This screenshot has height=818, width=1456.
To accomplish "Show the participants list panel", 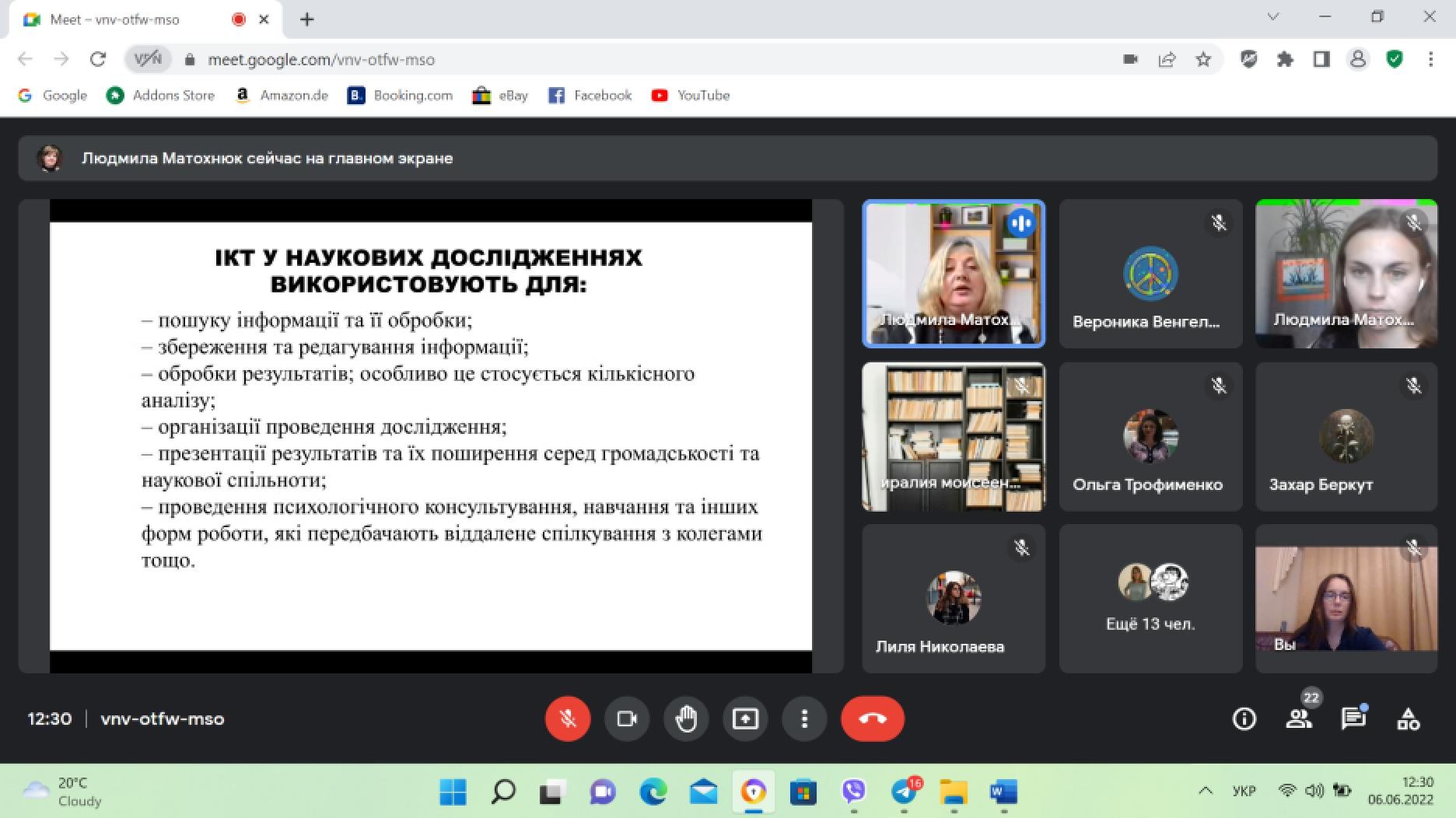I will tap(1299, 718).
